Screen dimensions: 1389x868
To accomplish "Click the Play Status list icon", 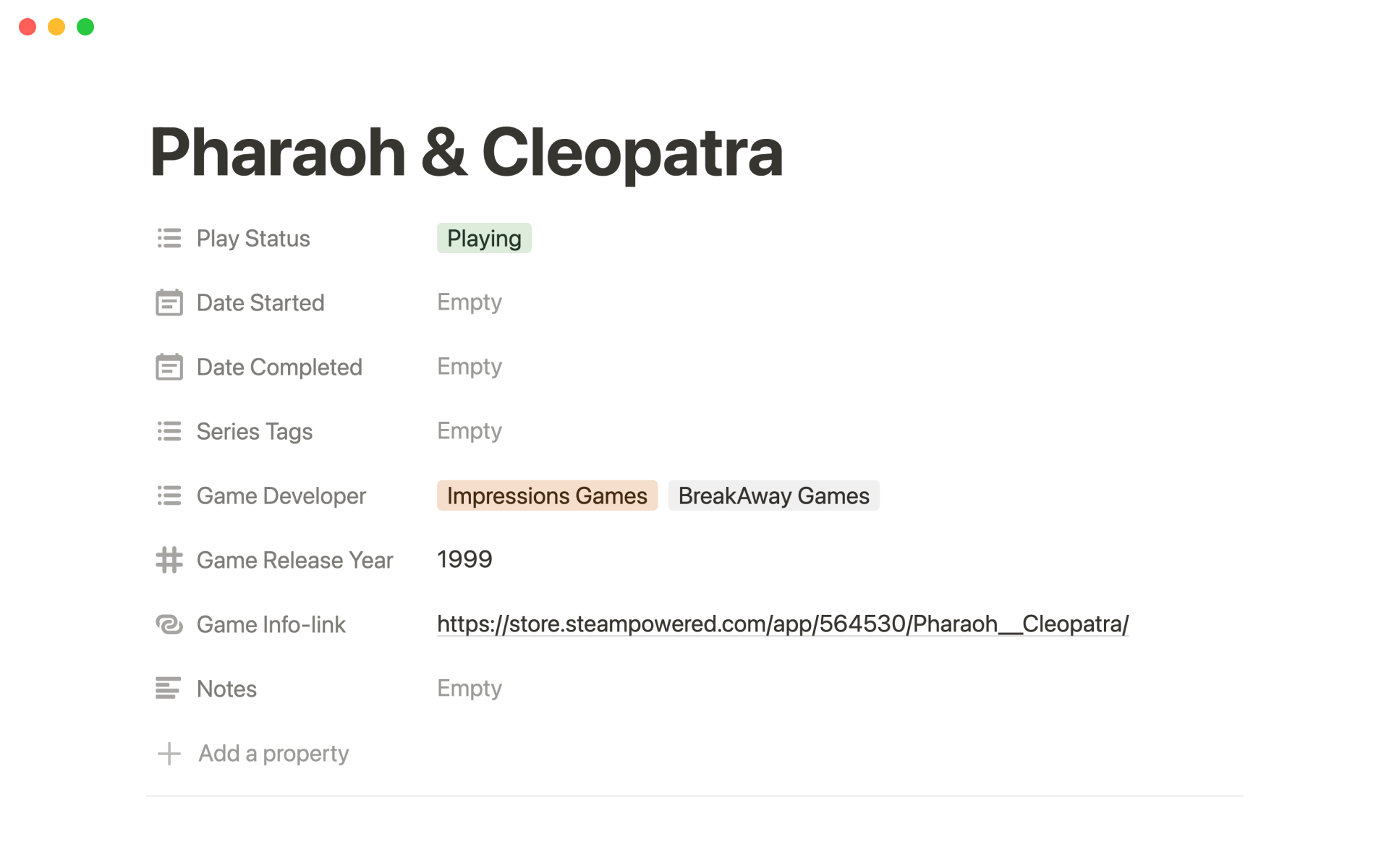I will pyautogui.click(x=169, y=238).
